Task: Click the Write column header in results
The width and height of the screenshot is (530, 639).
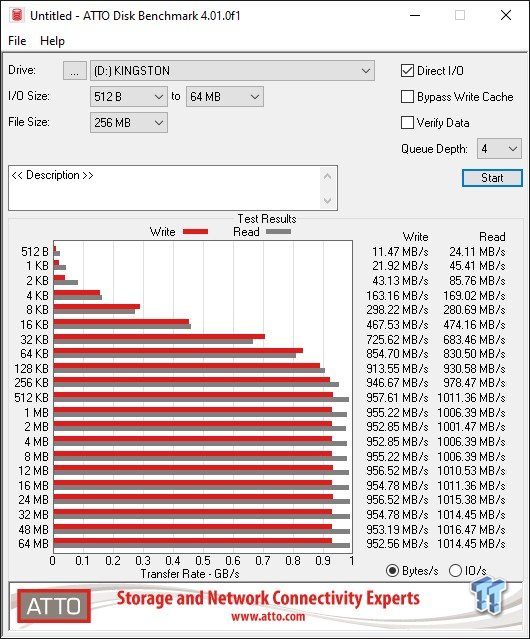Action: click(415, 237)
